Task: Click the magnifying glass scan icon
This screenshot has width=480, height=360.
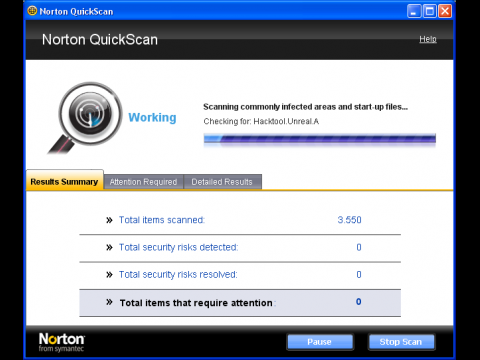Action: pyautogui.click(x=85, y=118)
